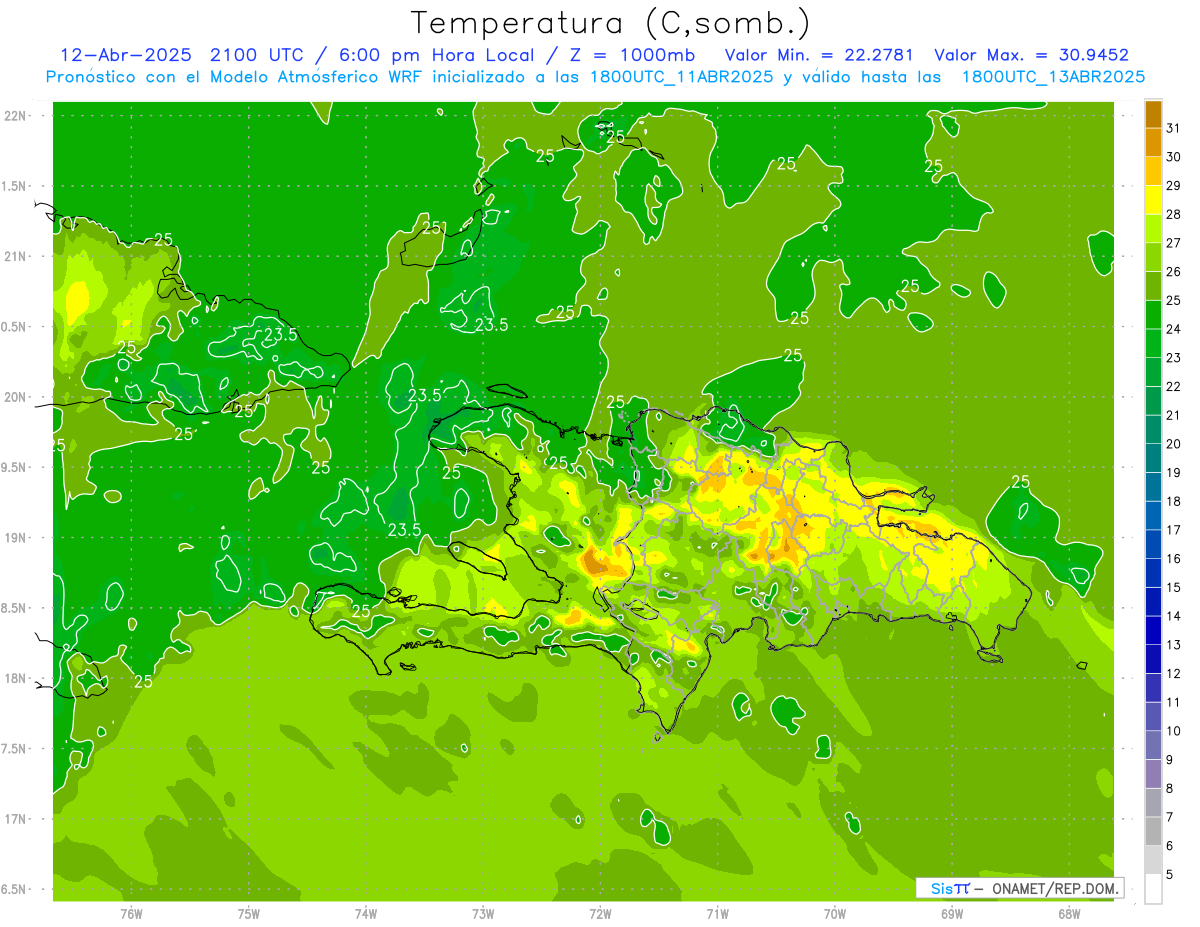Click the "20N" latitude axis label
1200x927 pixels.
pyautogui.click(x=16, y=397)
